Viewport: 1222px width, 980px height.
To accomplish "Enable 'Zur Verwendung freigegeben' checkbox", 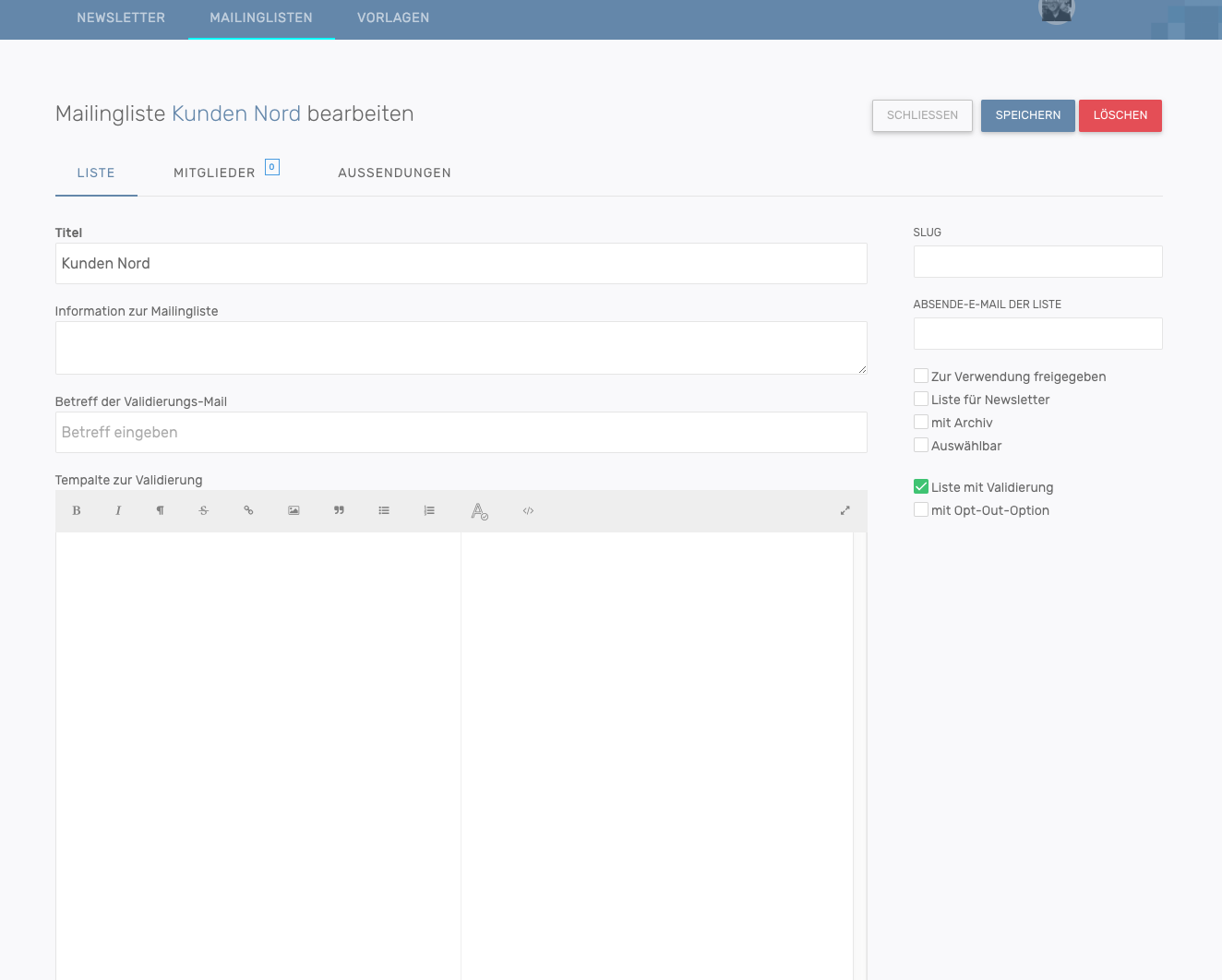I will (921, 376).
